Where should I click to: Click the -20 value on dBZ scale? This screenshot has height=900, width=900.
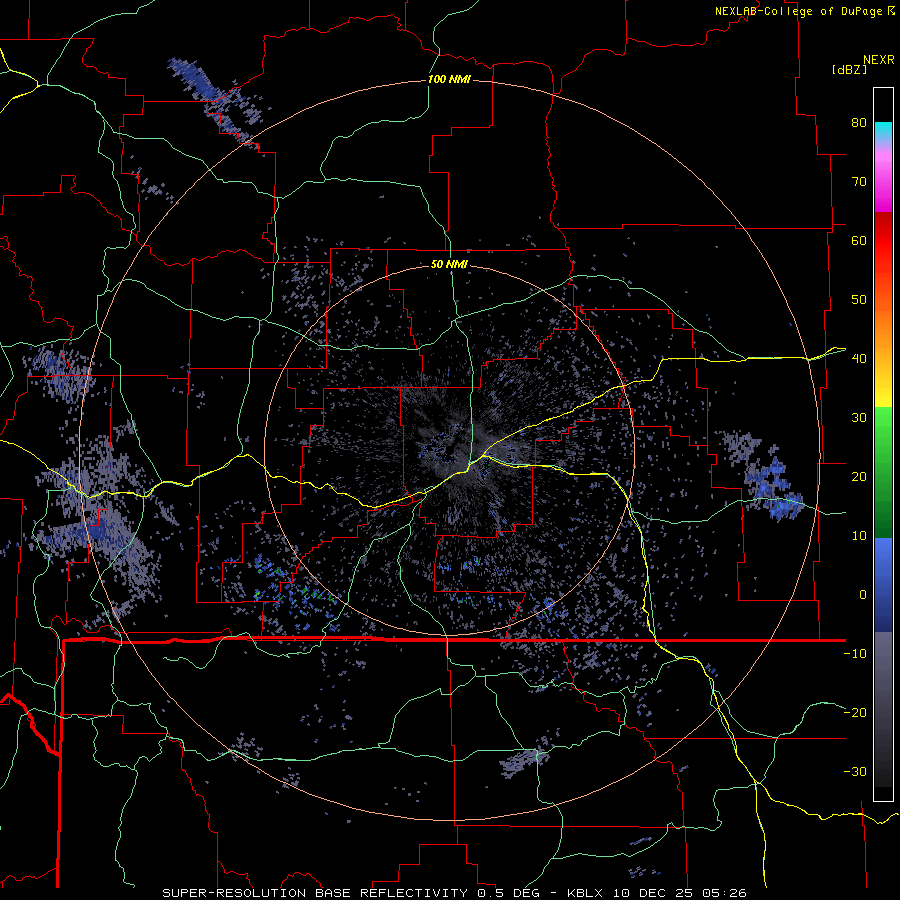855,713
